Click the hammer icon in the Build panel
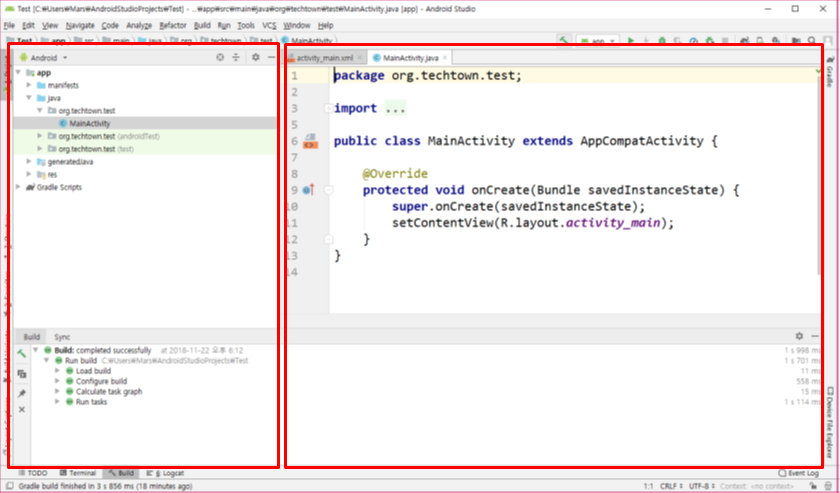 pos(21,354)
